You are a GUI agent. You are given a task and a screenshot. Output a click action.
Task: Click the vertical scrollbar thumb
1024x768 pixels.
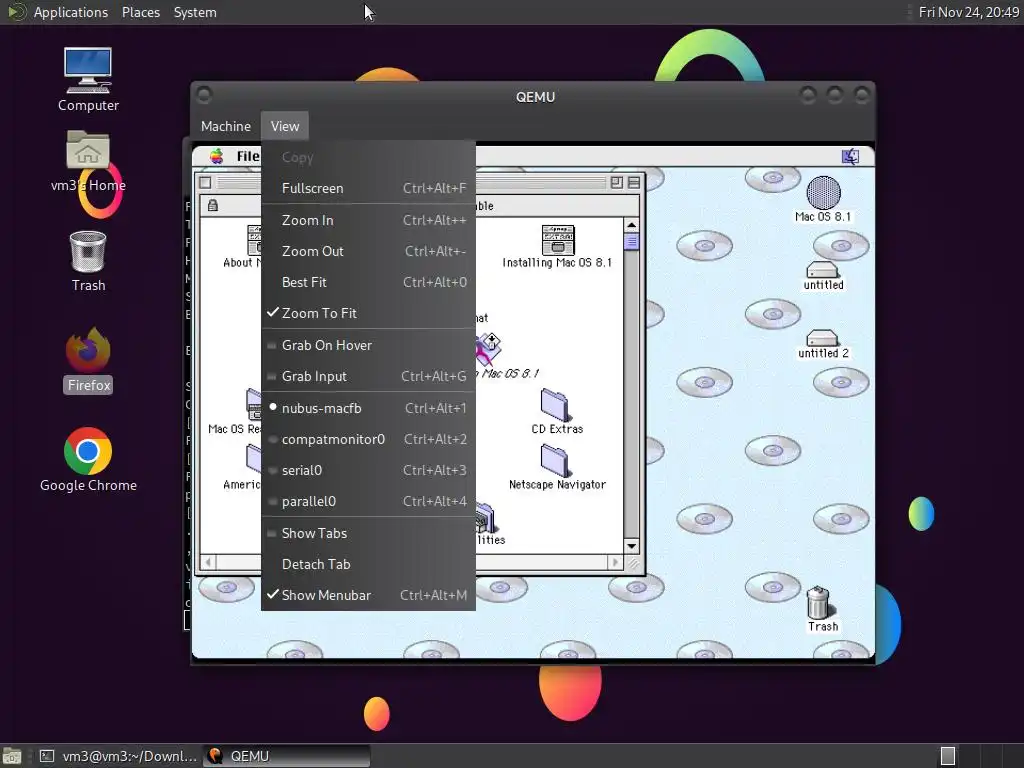click(631, 242)
